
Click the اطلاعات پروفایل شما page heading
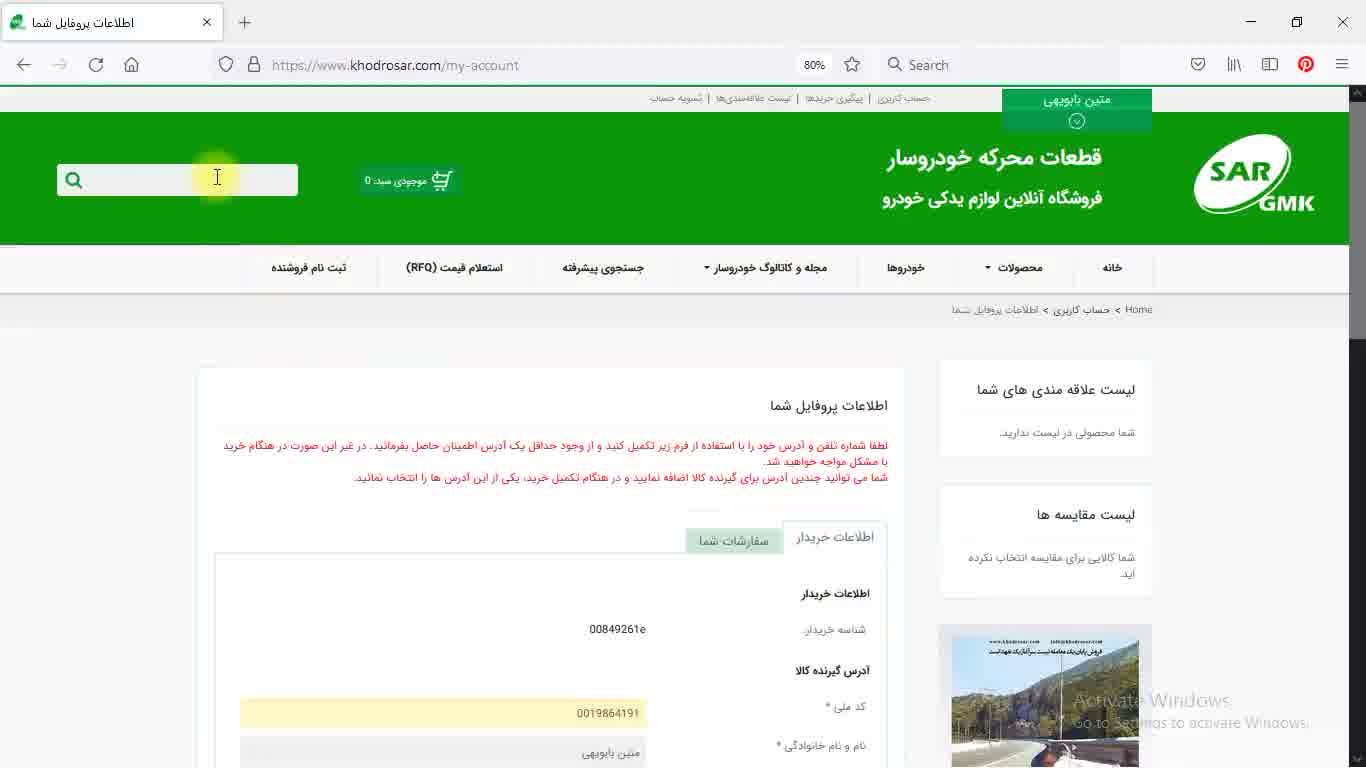[829, 405]
